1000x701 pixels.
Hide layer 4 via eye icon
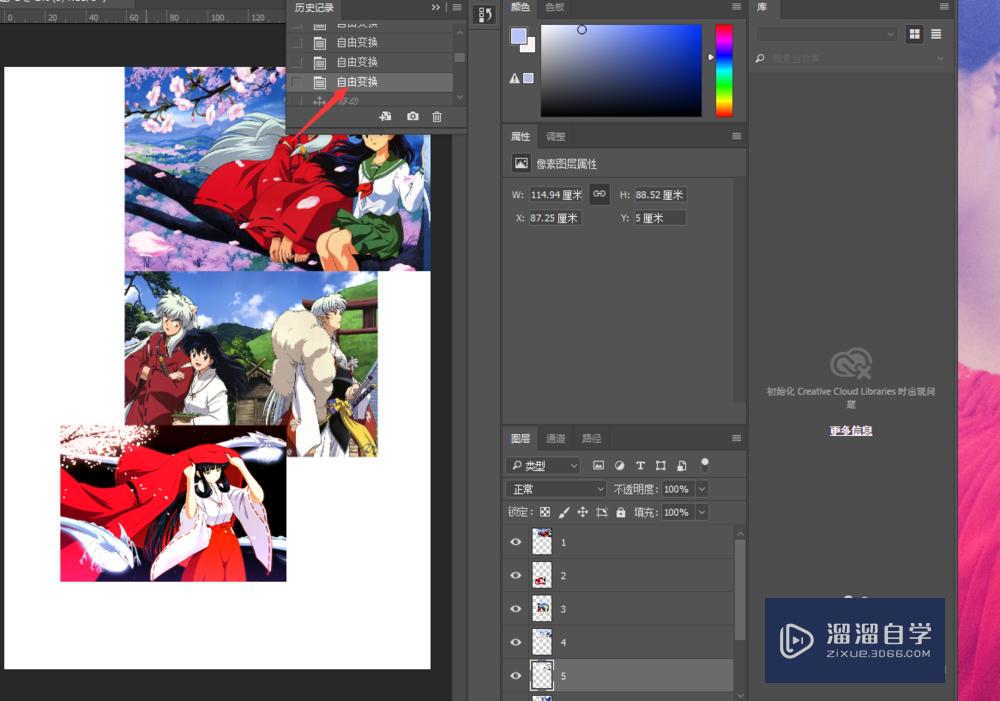coord(515,642)
